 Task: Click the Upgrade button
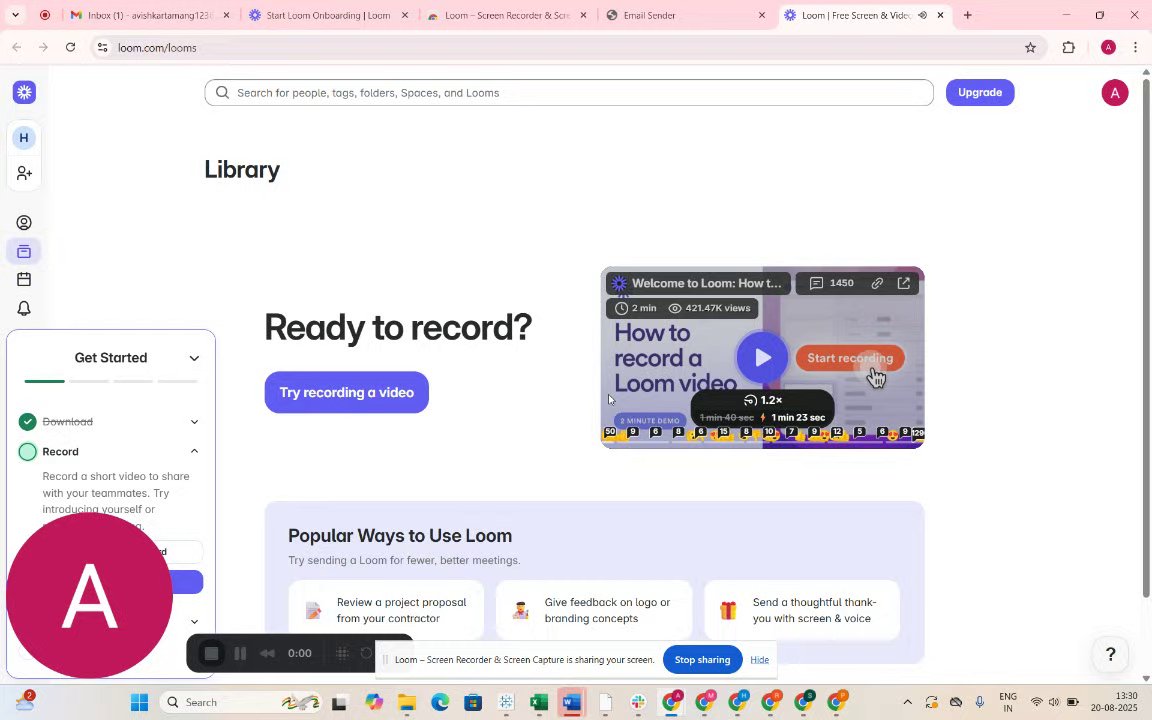(979, 93)
